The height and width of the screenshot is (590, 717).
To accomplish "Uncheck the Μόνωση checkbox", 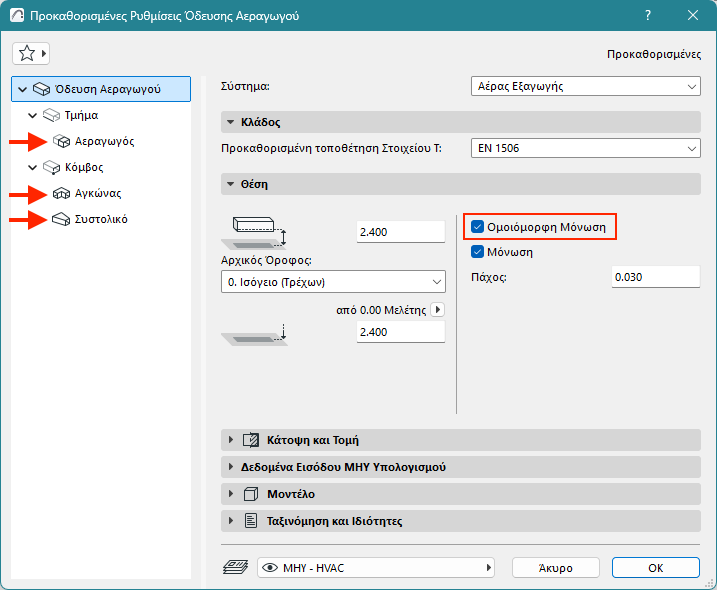I will coord(477,252).
